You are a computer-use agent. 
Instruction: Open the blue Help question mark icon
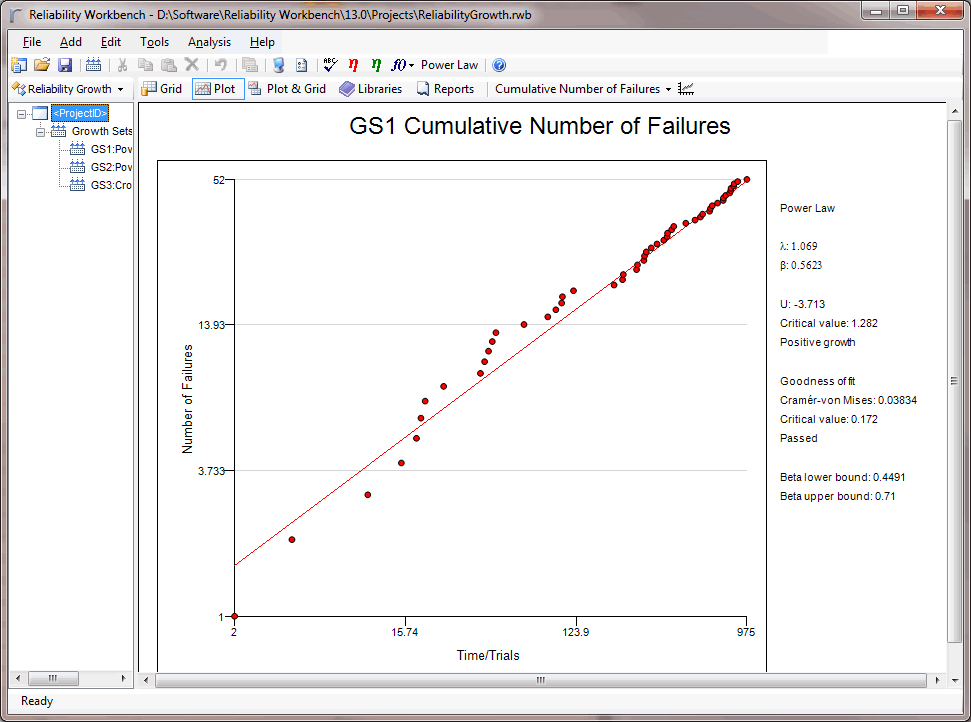(x=499, y=65)
